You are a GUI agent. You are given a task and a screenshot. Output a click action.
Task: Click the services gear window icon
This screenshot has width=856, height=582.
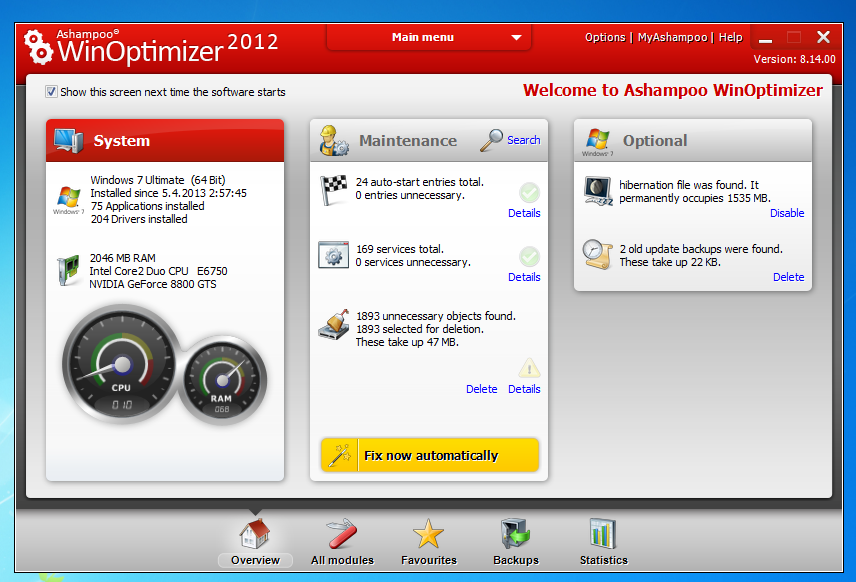click(x=334, y=254)
